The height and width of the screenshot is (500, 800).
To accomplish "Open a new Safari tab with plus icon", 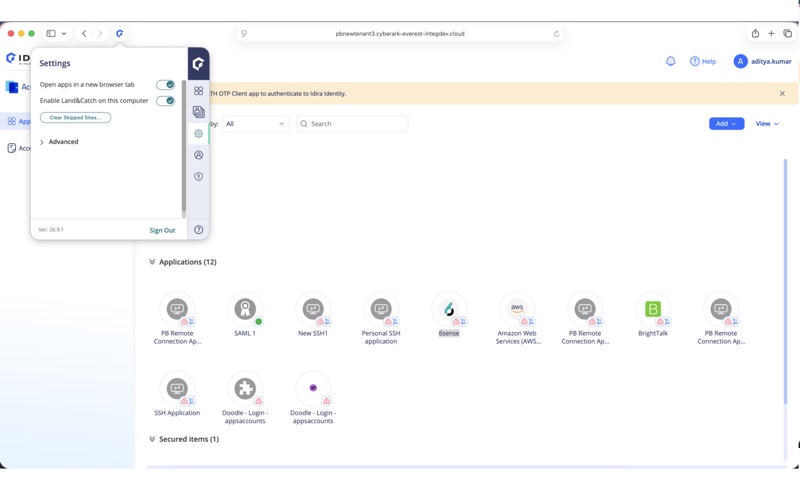I will pos(771,33).
